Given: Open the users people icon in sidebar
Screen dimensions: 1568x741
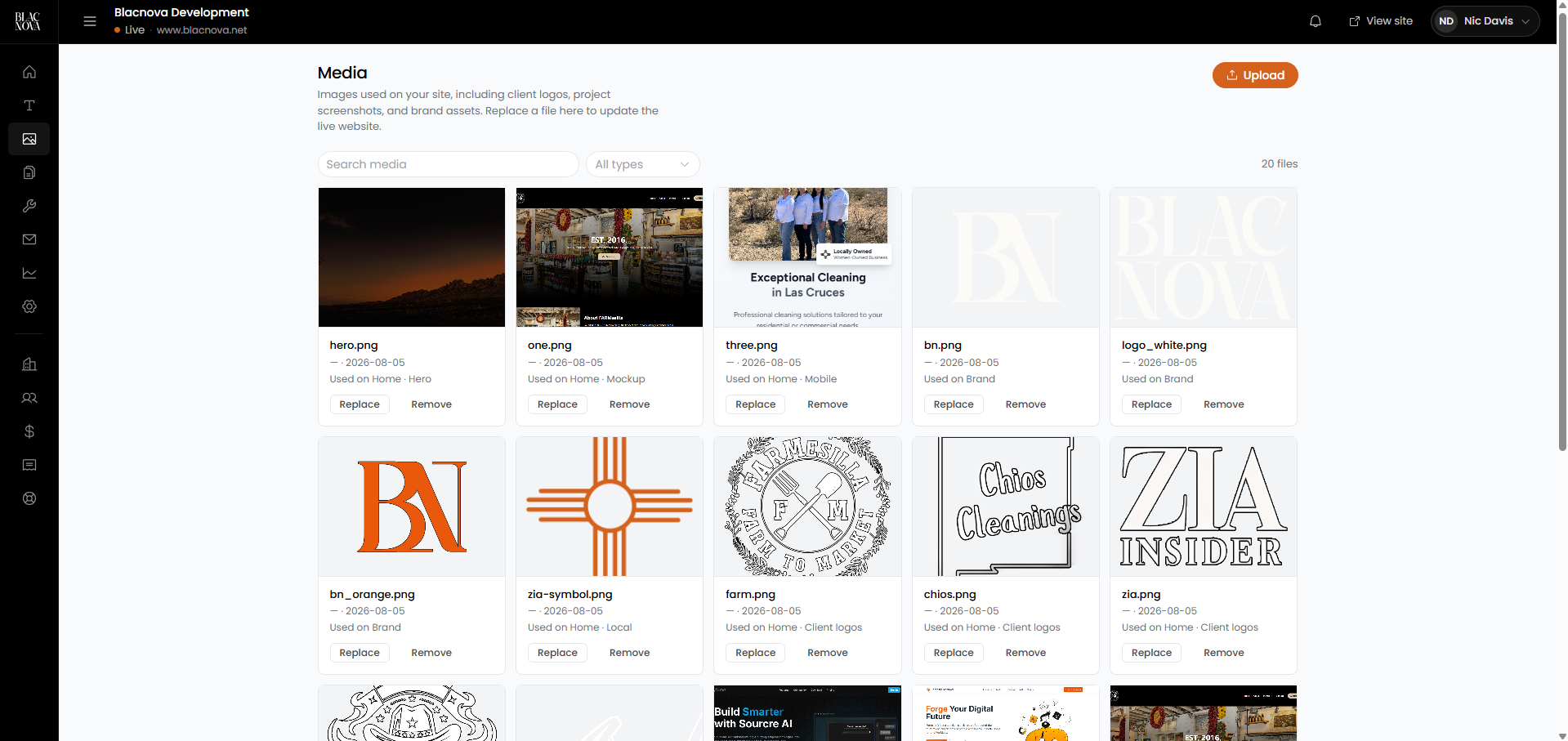Looking at the screenshot, I should [29, 398].
